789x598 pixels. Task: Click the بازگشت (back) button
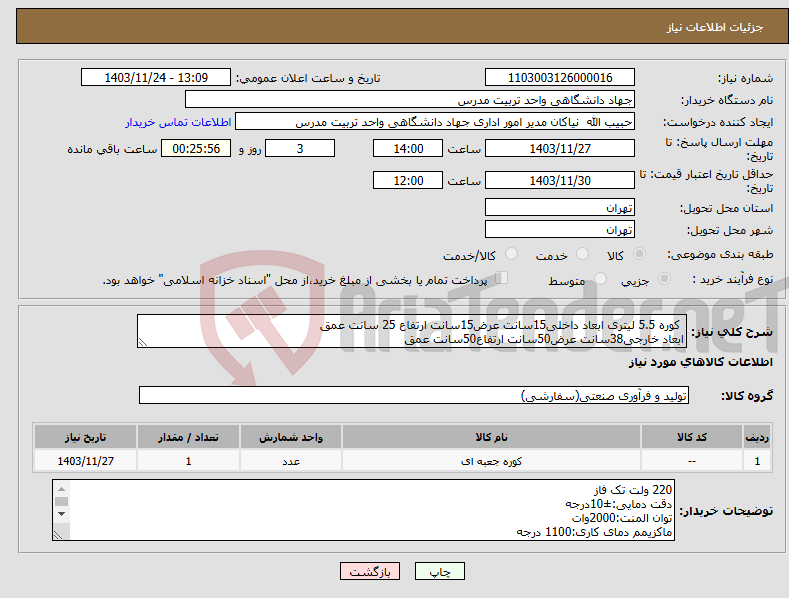coord(370,571)
